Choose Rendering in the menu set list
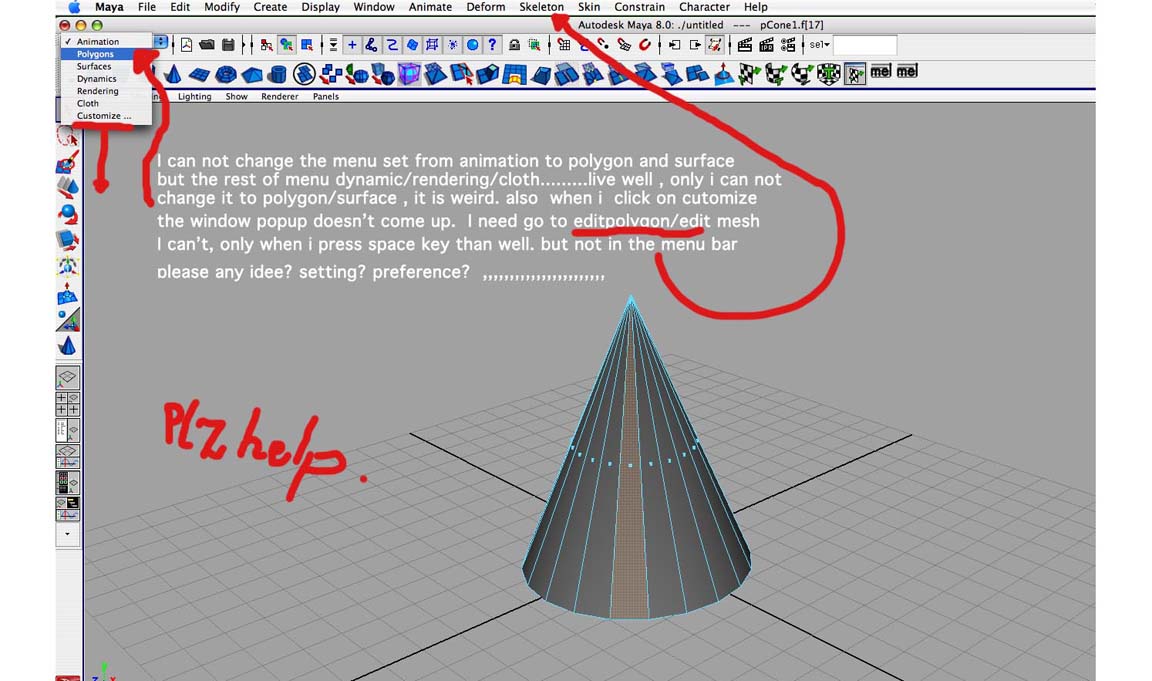The height and width of the screenshot is (681, 1152). tap(98, 91)
